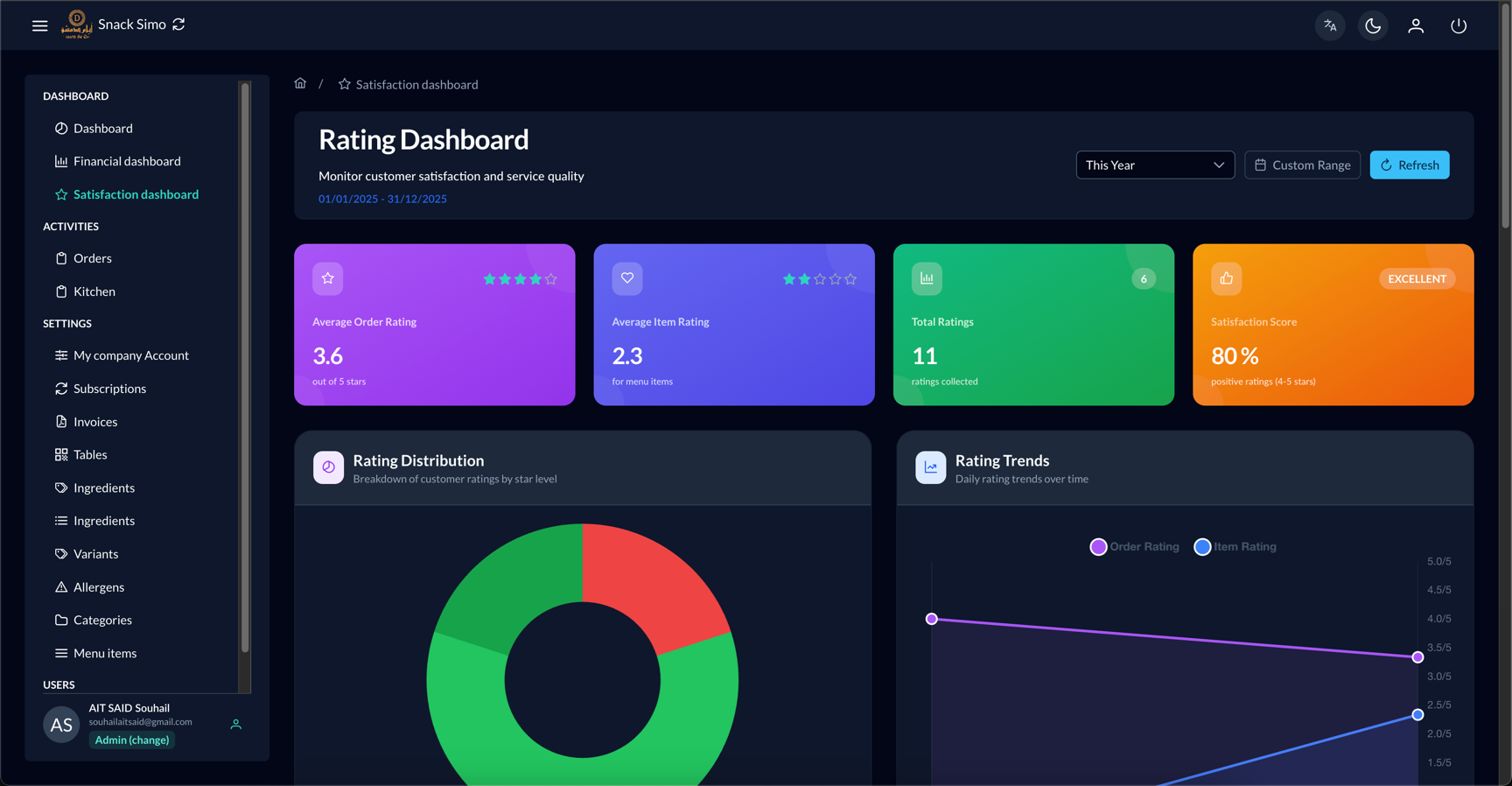Click the AS user avatar
The width and height of the screenshot is (1512, 786).
click(61, 725)
